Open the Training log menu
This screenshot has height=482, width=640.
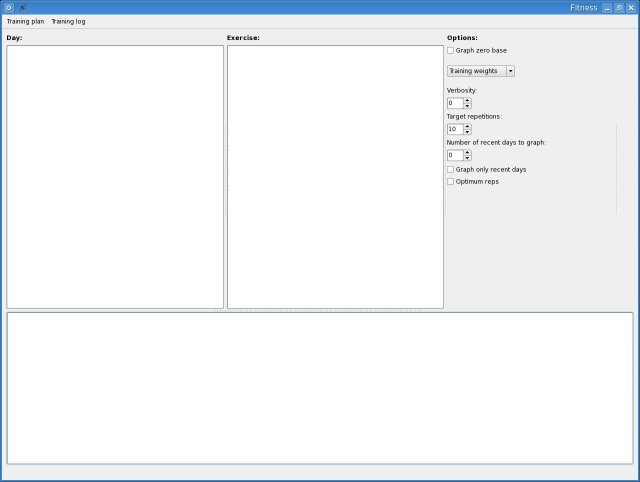click(x=68, y=21)
